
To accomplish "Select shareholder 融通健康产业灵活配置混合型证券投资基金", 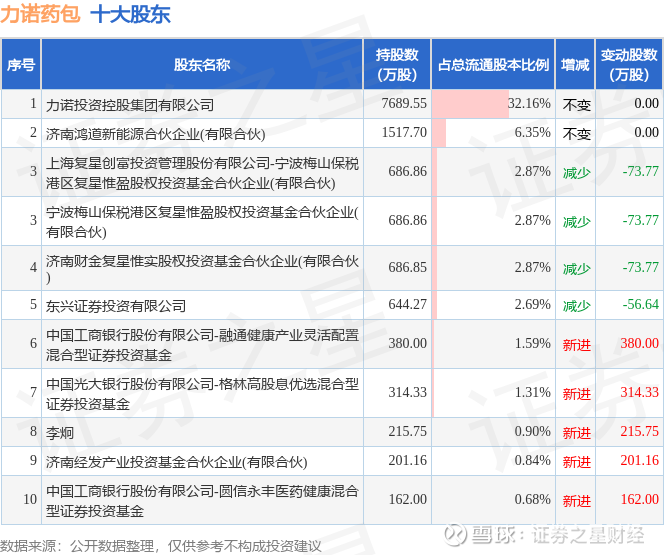I will point(202,345).
